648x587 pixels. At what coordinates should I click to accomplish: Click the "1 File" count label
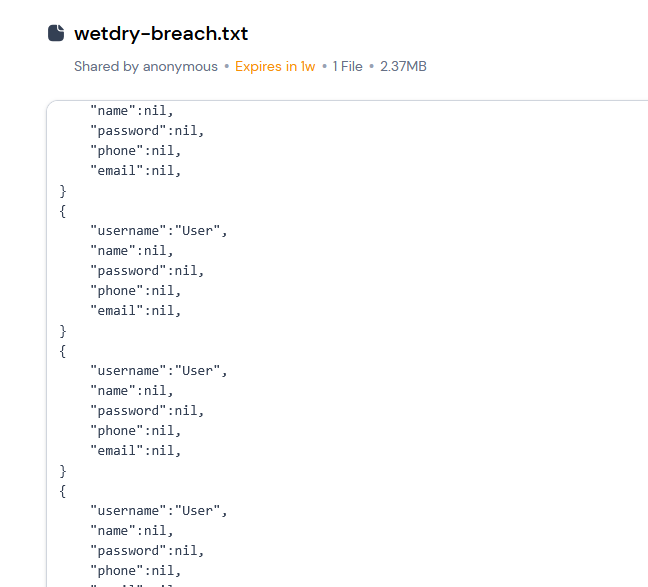pos(347,67)
